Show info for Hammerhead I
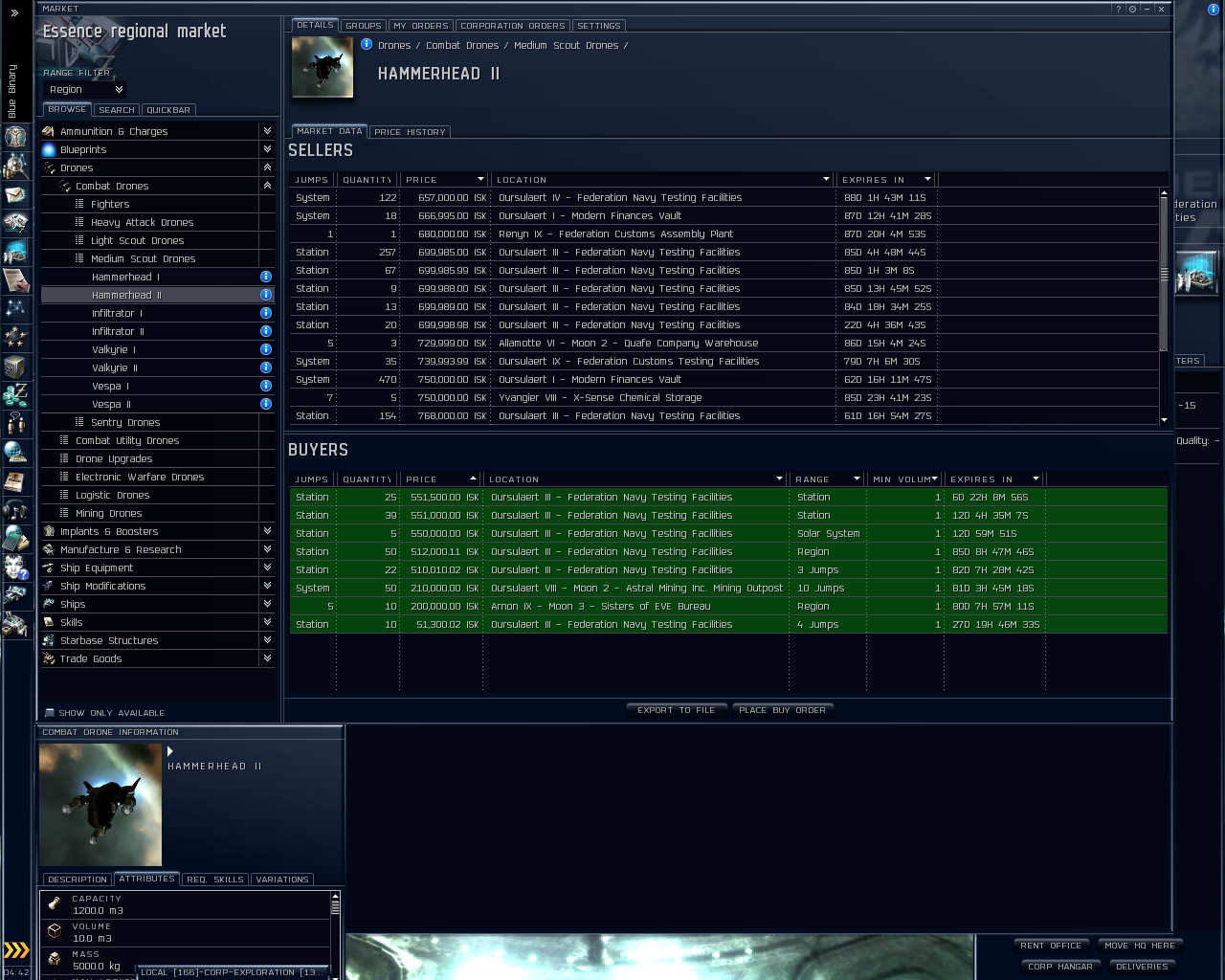Screen dimensions: 1225x980 [266, 277]
